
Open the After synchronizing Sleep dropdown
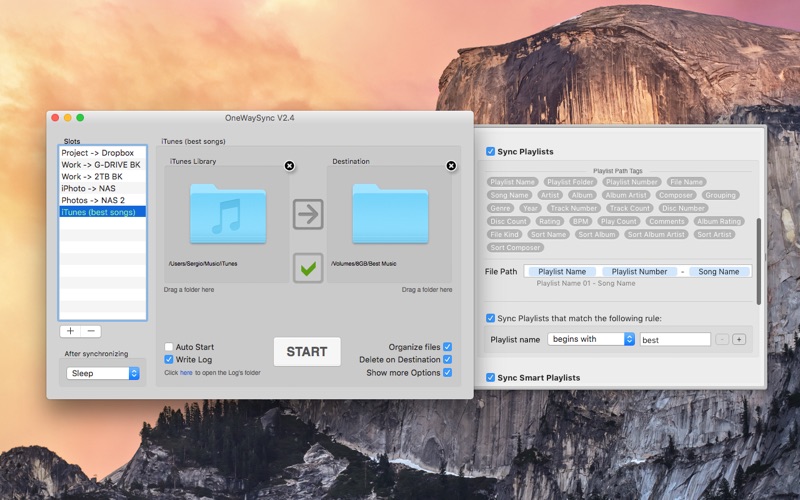pos(103,373)
